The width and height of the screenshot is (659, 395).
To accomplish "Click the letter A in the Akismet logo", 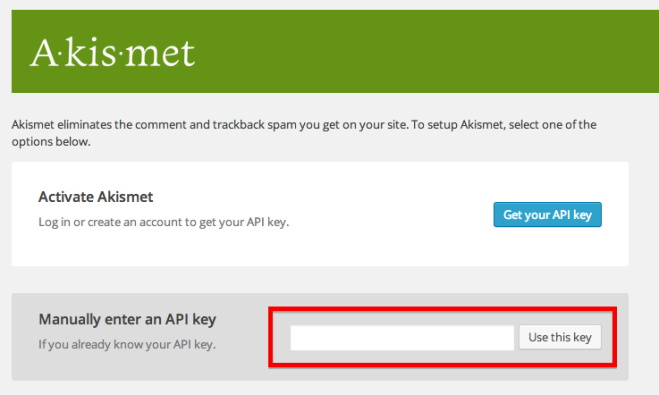I will click(42, 53).
